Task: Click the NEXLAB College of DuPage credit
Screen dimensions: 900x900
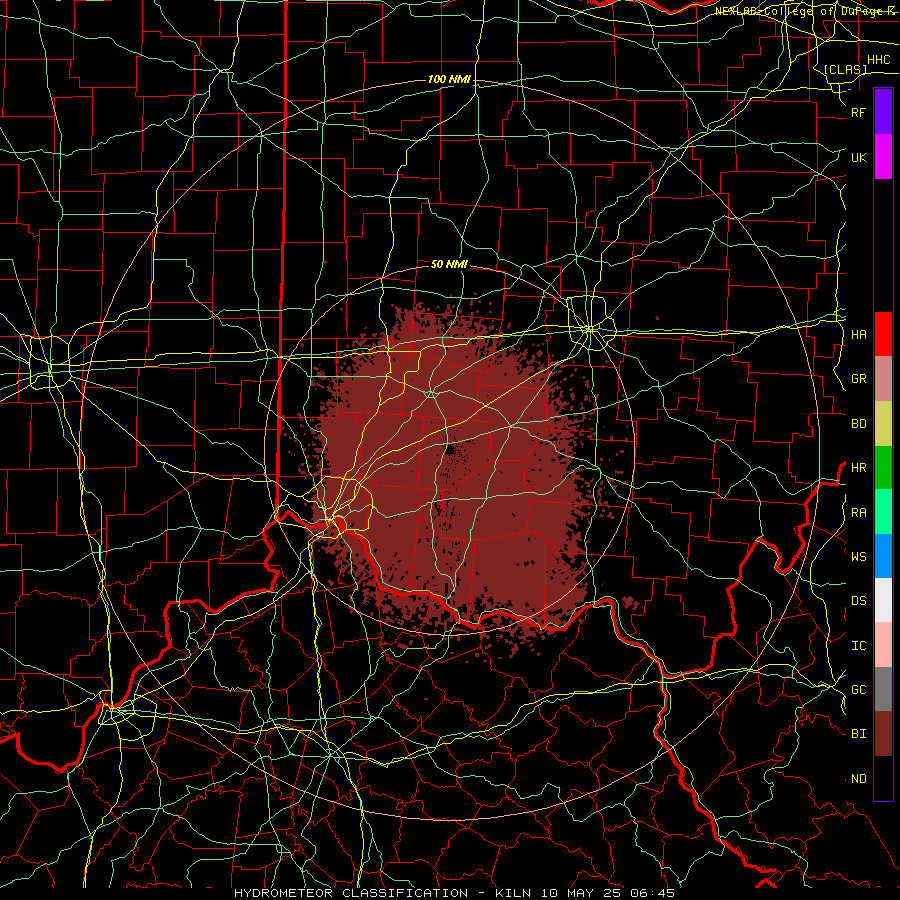Action: click(x=804, y=11)
